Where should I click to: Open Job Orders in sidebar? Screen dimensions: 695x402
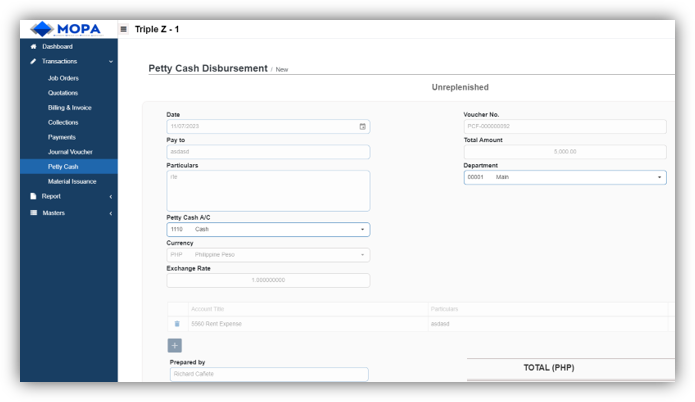(x=63, y=78)
